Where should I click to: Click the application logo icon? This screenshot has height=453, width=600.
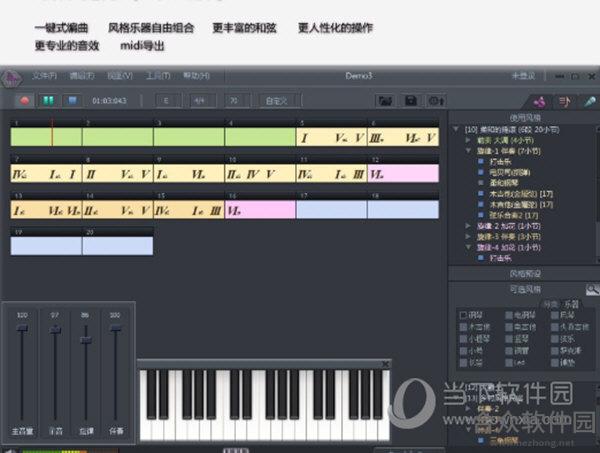coord(11,78)
